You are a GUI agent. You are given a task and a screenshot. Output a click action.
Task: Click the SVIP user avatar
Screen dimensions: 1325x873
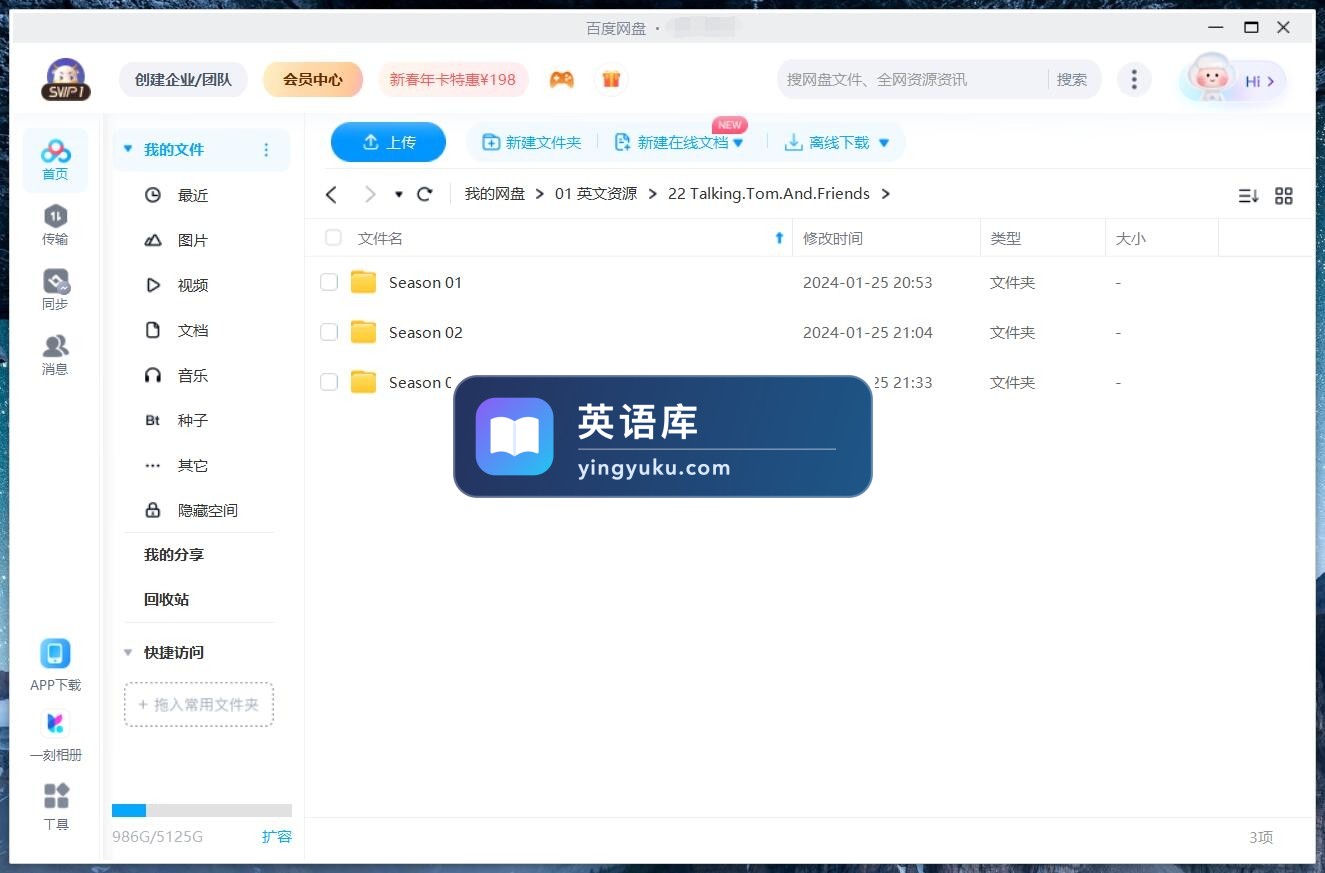[x=66, y=79]
